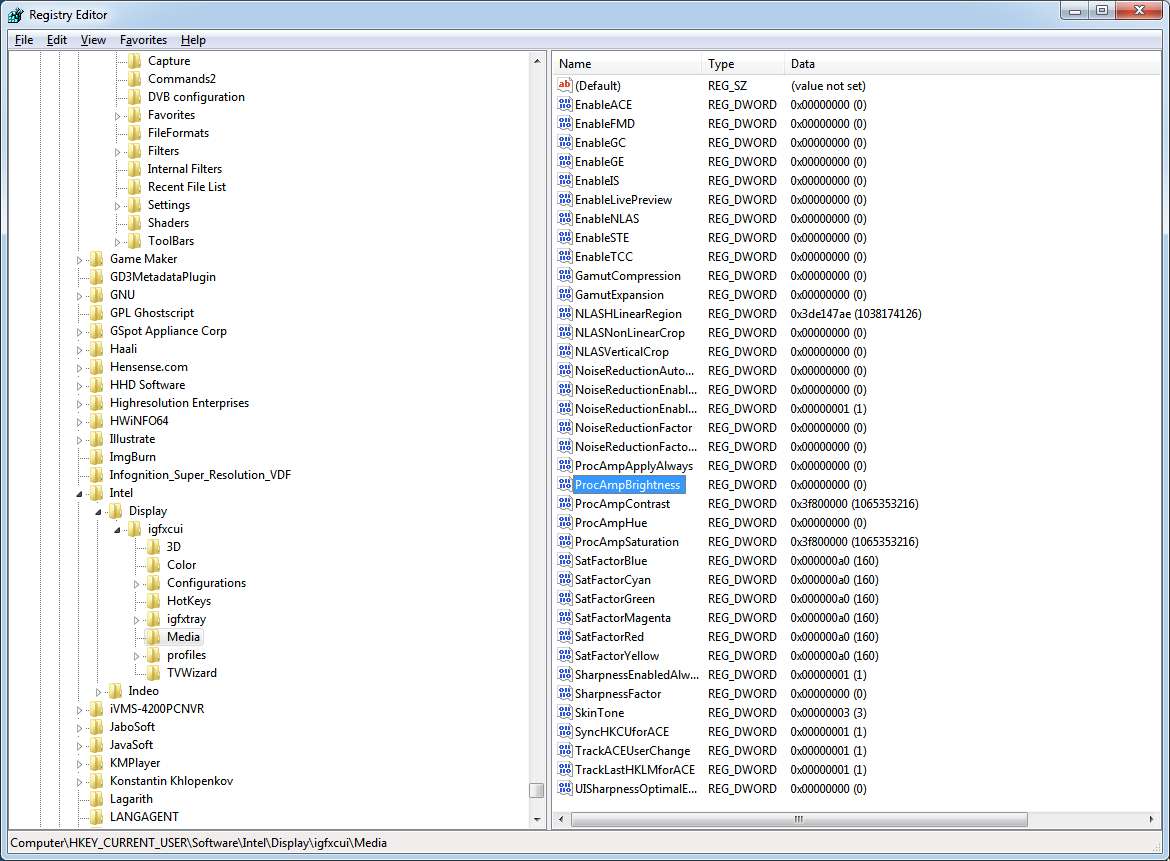Collapse the igfxcui registry key

[117, 530]
